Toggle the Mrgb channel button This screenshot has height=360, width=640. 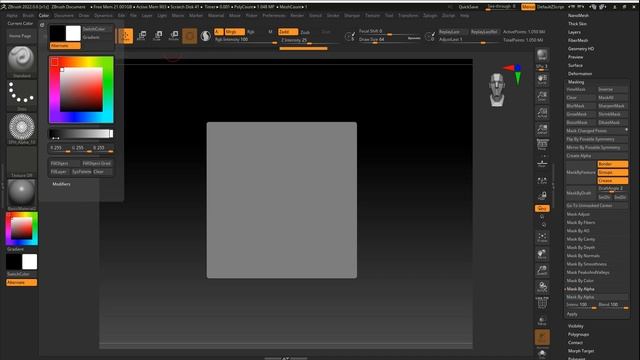pyautogui.click(x=235, y=32)
